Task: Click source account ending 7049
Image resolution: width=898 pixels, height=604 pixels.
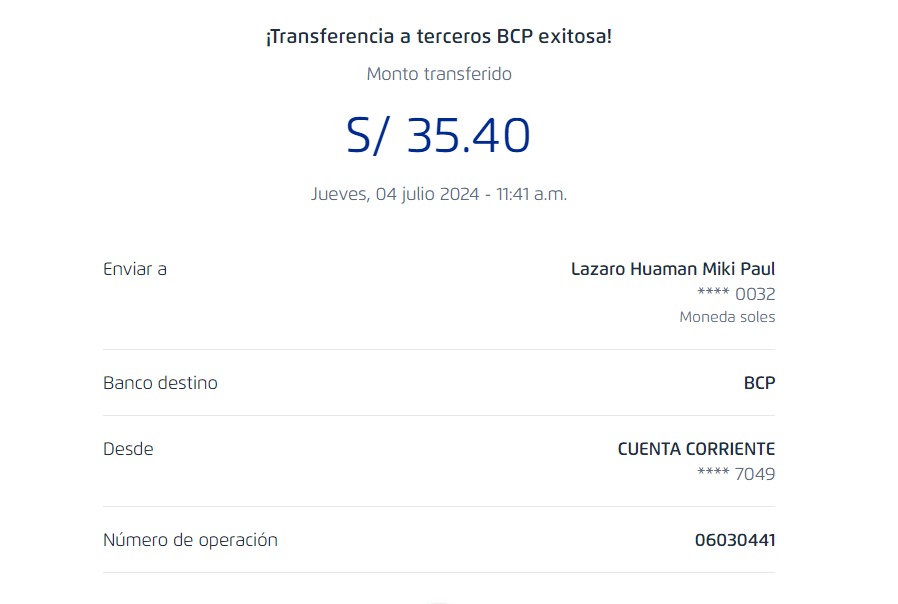Action: [x=735, y=474]
